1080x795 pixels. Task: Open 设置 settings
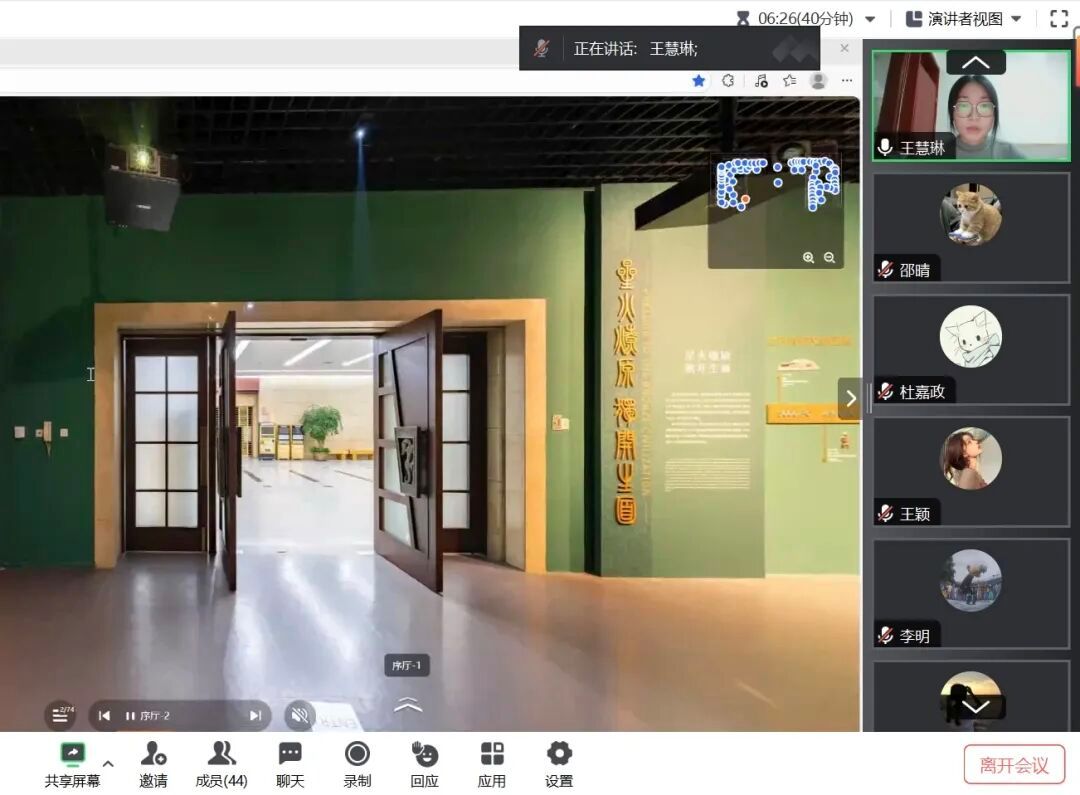pos(559,754)
